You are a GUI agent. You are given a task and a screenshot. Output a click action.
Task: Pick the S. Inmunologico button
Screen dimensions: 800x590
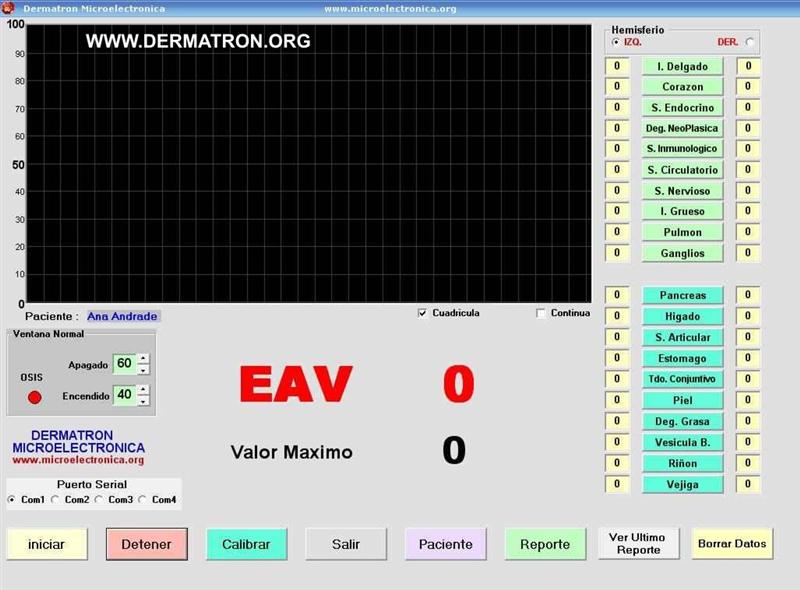[683, 149]
